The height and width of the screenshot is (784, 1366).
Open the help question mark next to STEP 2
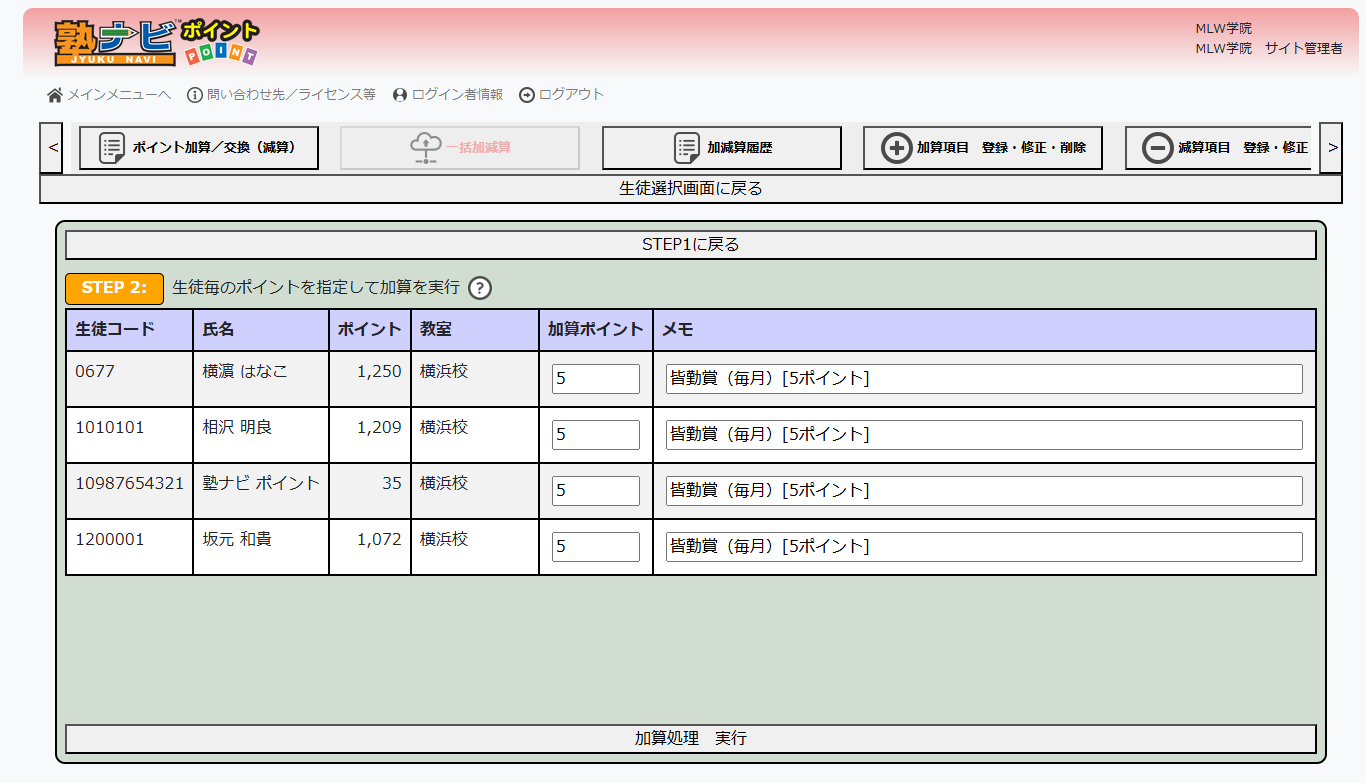pos(479,288)
